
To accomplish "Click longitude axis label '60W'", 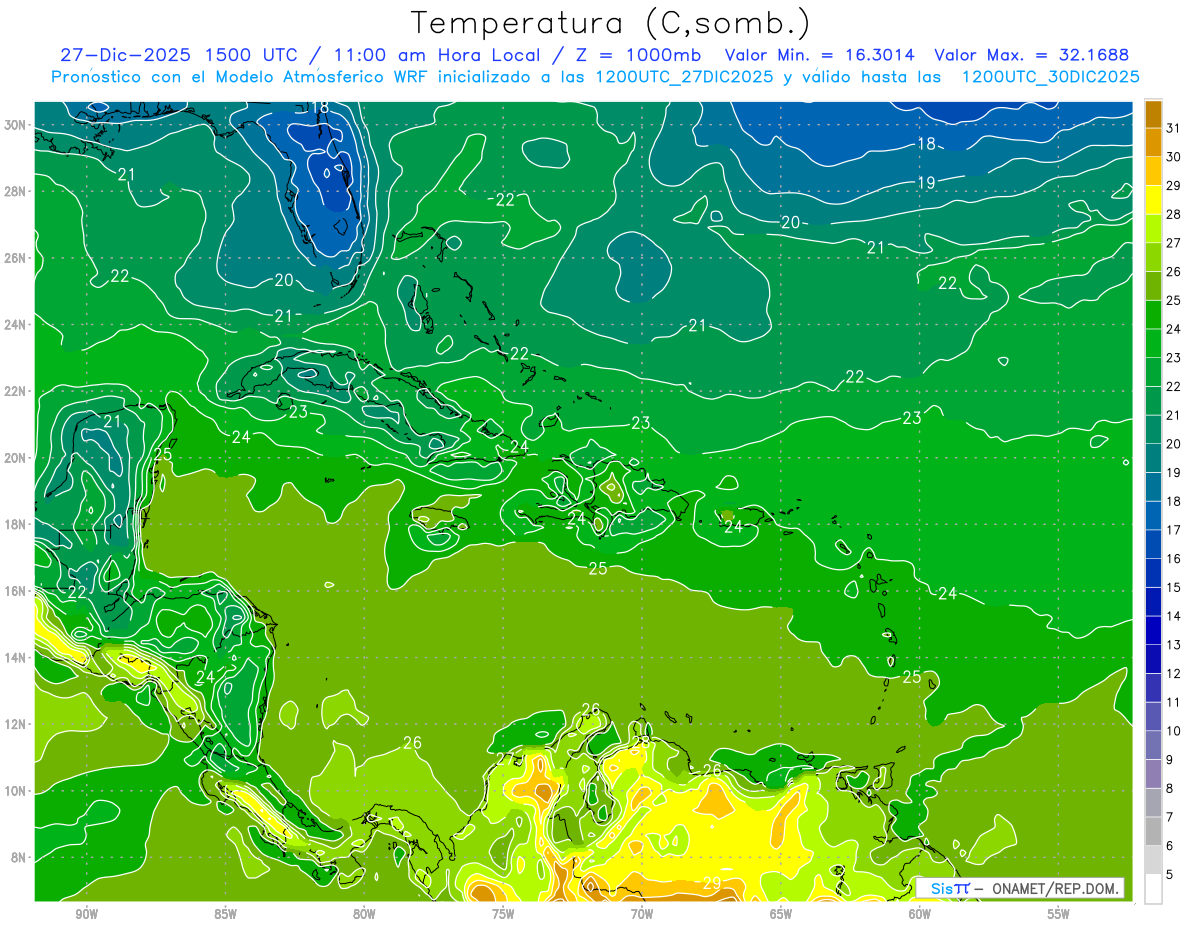I will point(920,914).
